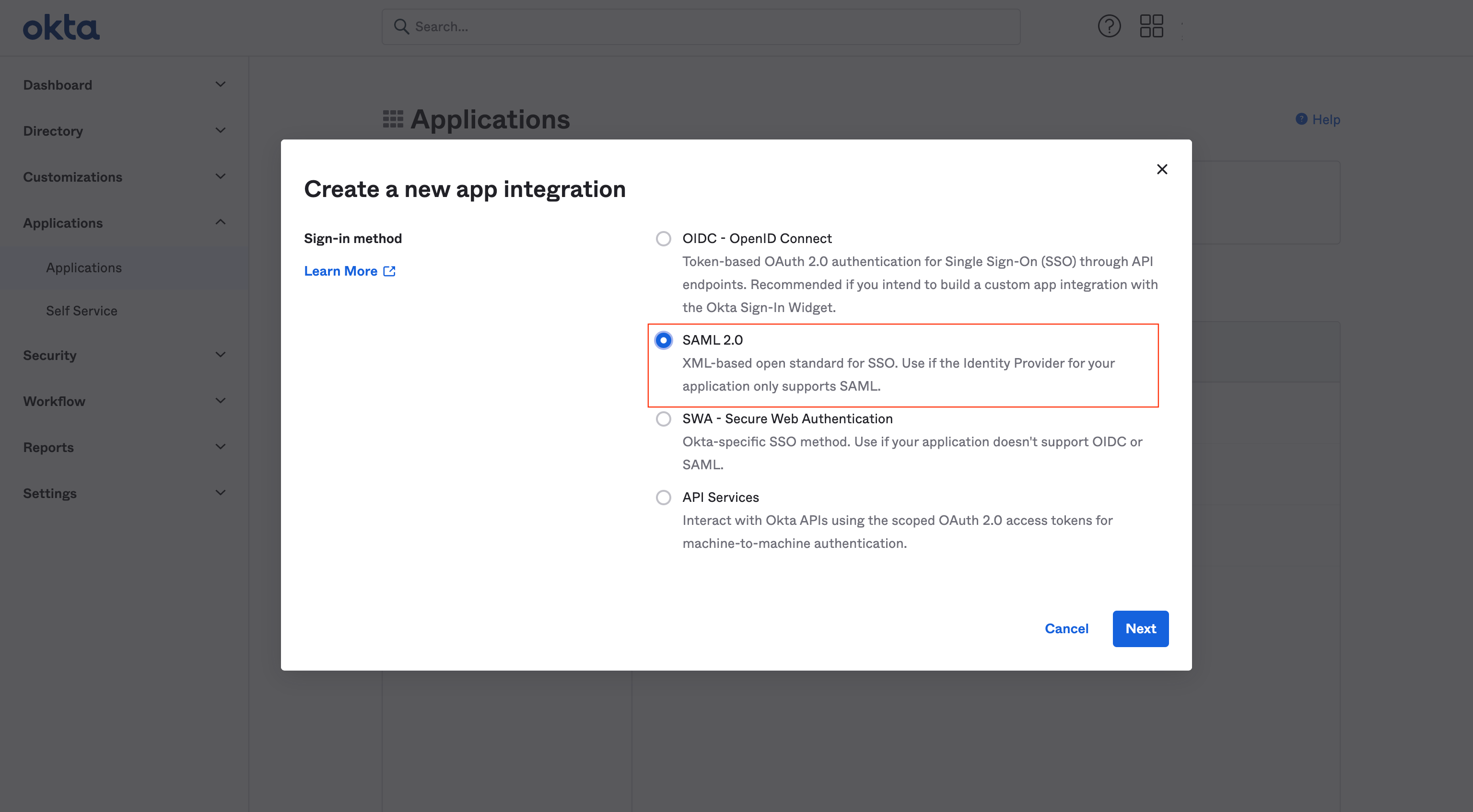This screenshot has height=812, width=1473.
Task: Click the Help link with info icon
Action: [x=1317, y=118]
